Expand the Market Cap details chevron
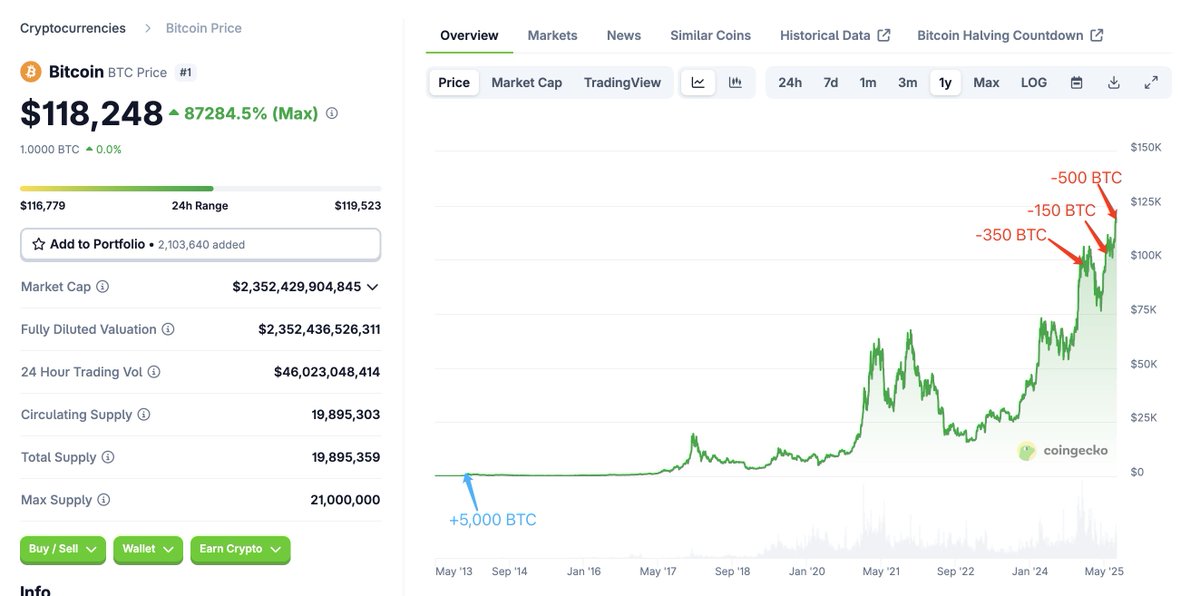 tap(373, 287)
